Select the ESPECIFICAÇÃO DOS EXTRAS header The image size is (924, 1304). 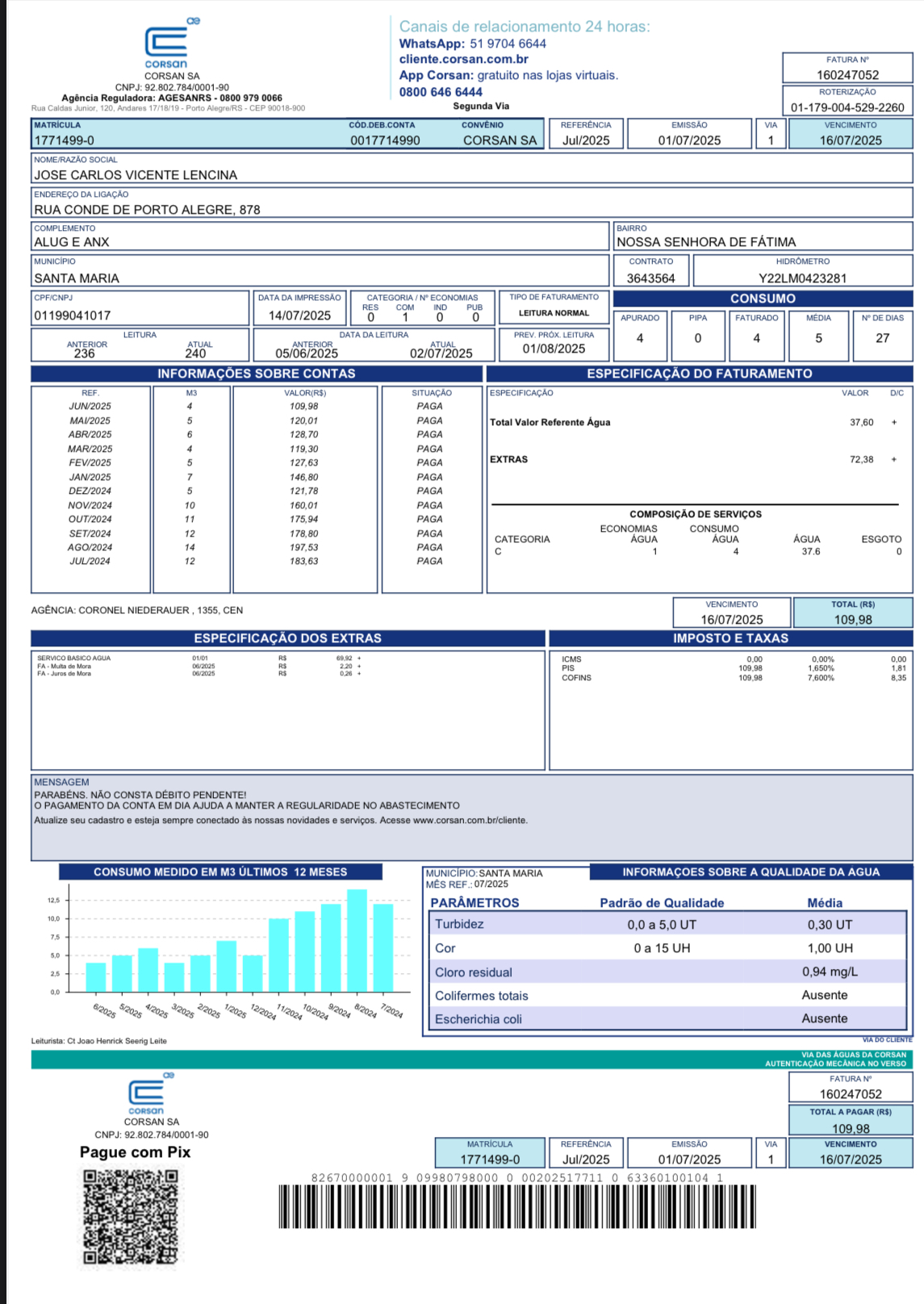[287, 638]
